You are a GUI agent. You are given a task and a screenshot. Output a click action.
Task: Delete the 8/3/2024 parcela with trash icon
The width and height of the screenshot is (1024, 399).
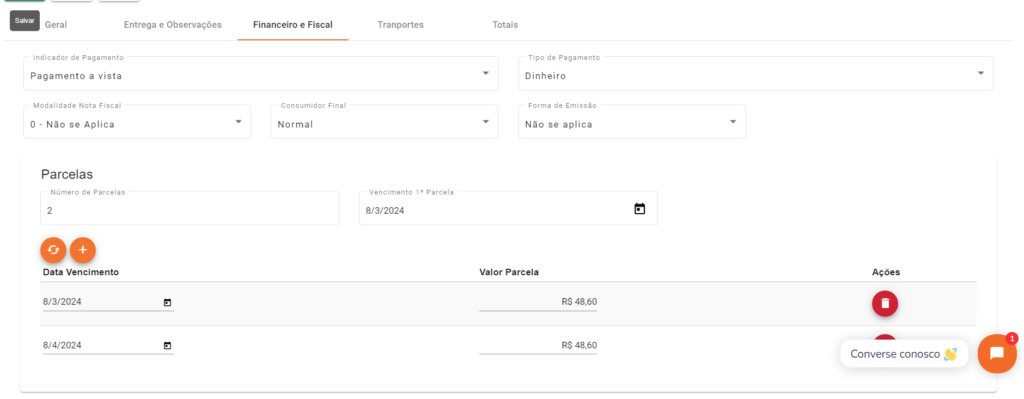coord(885,304)
